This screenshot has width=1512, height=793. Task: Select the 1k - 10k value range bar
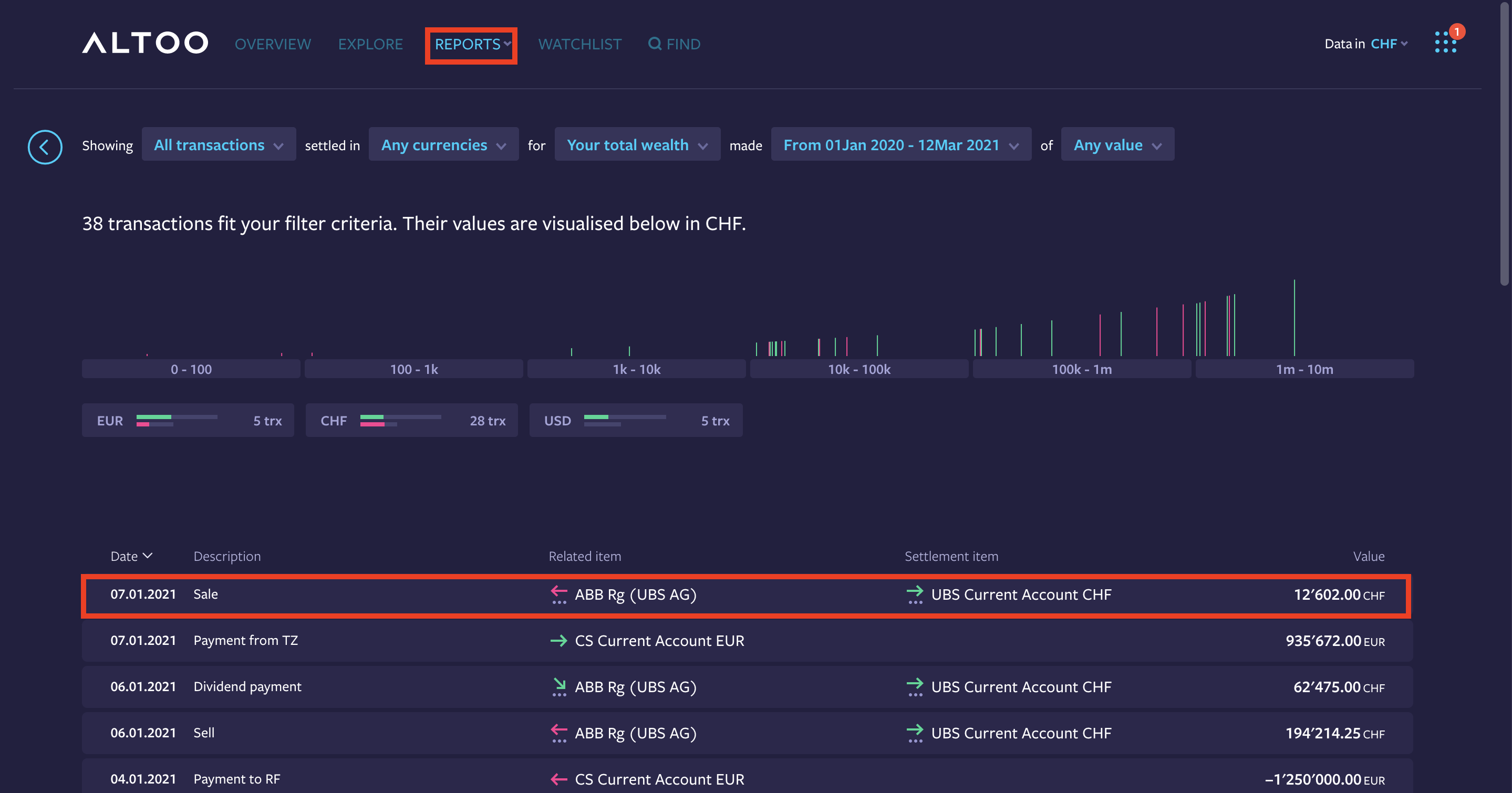[x=636, y=369]
